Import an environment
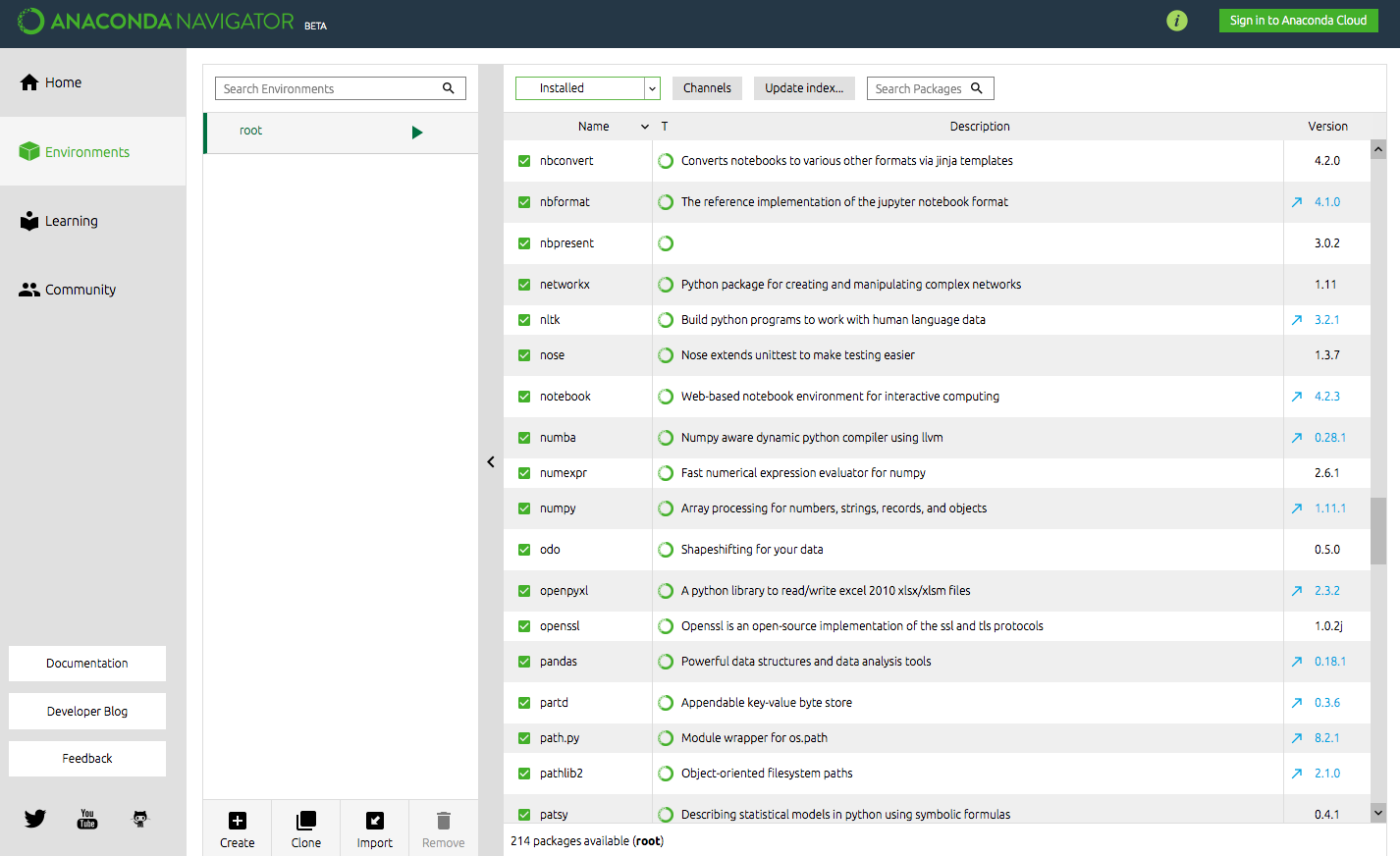1400x856 pixels. 375,829
